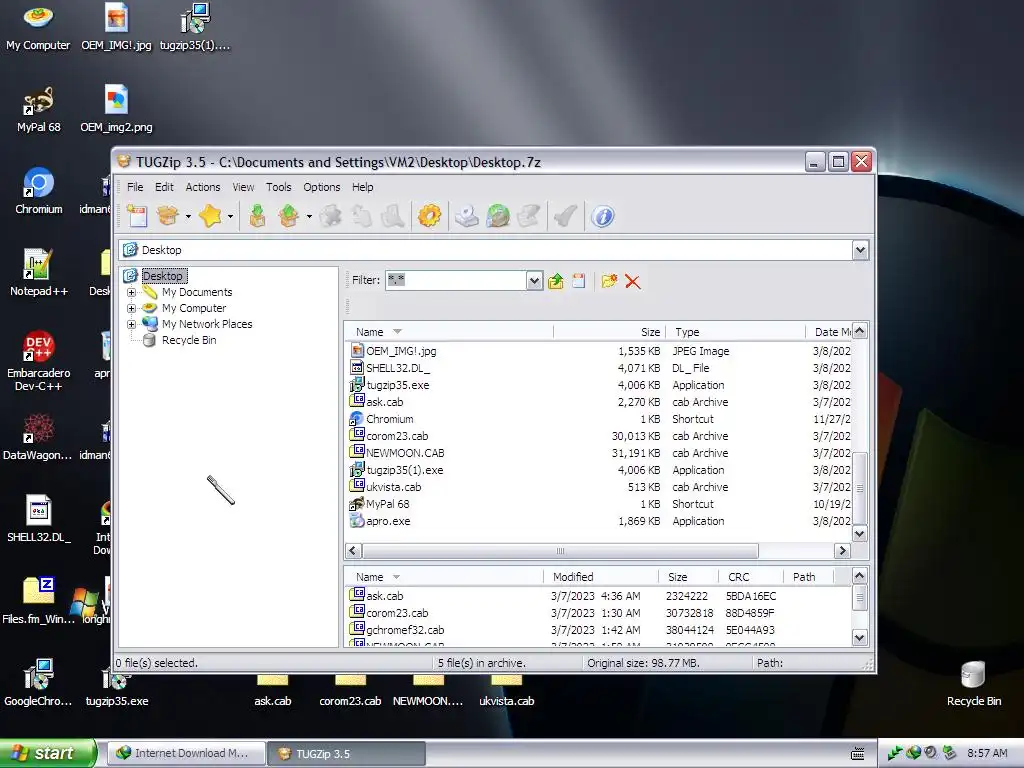Screen dimensions: 1024x768
Task: Sort file list by Size column header
Action: tap(609, 332)
